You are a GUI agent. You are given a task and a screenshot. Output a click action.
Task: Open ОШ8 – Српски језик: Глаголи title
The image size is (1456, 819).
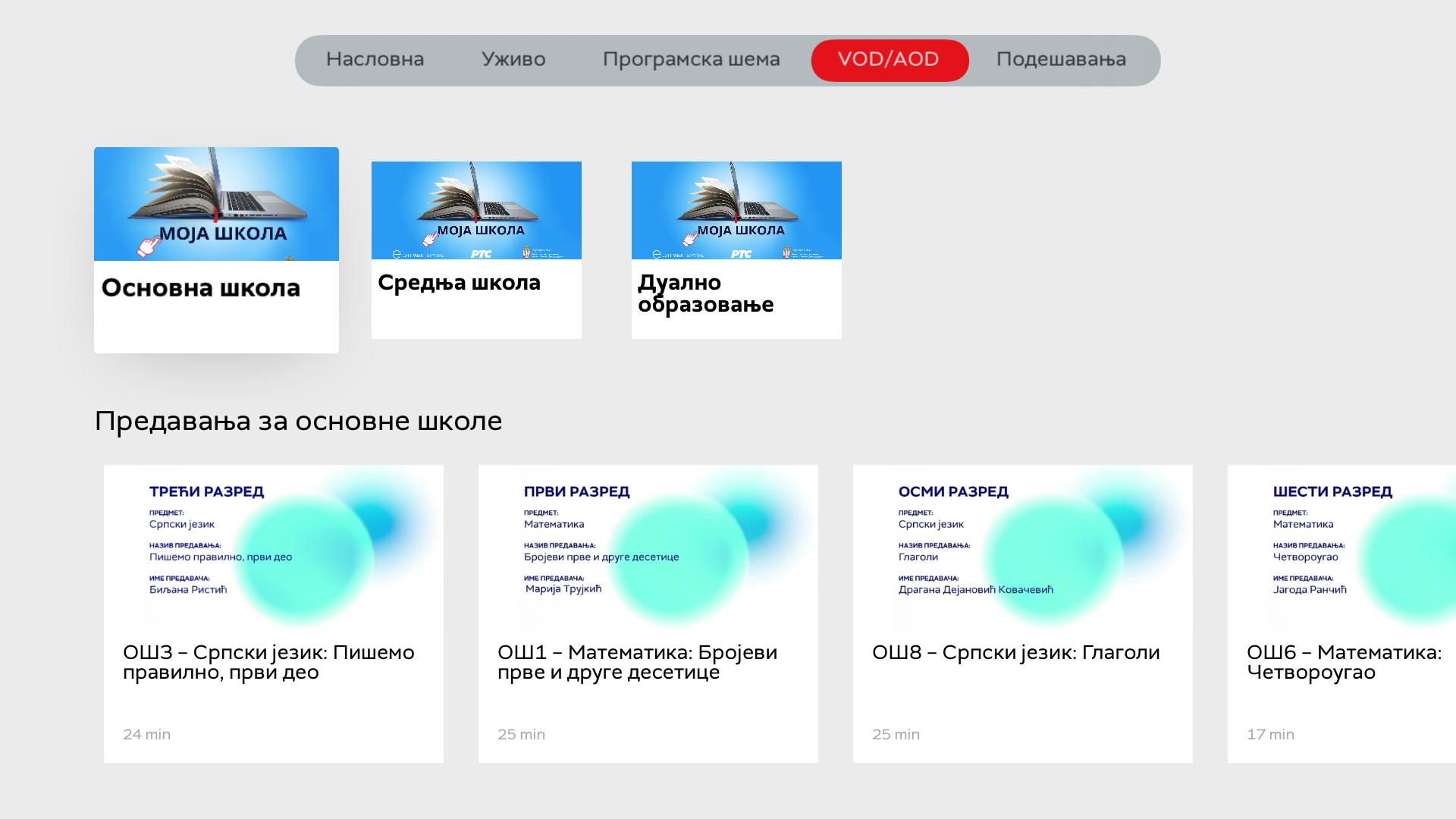[x=1015, y=654]
